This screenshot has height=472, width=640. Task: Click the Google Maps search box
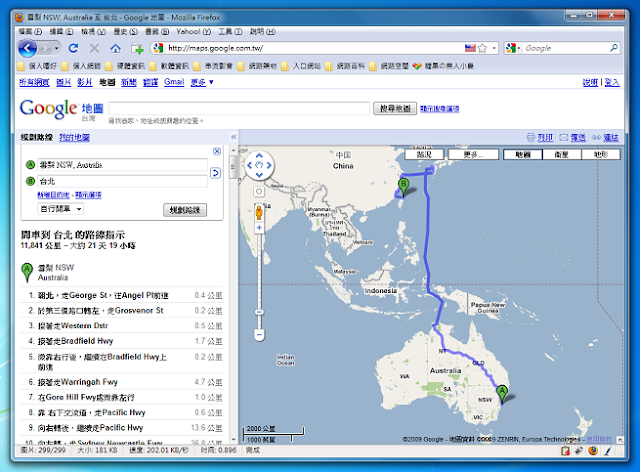(239, 109)
